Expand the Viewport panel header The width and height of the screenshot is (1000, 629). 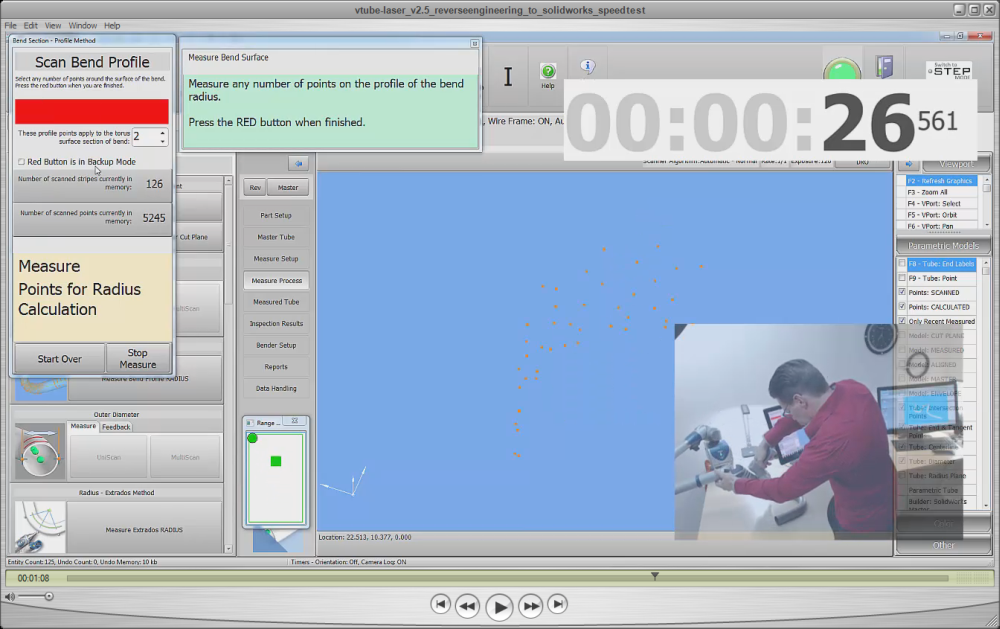[x=955, y=164]
